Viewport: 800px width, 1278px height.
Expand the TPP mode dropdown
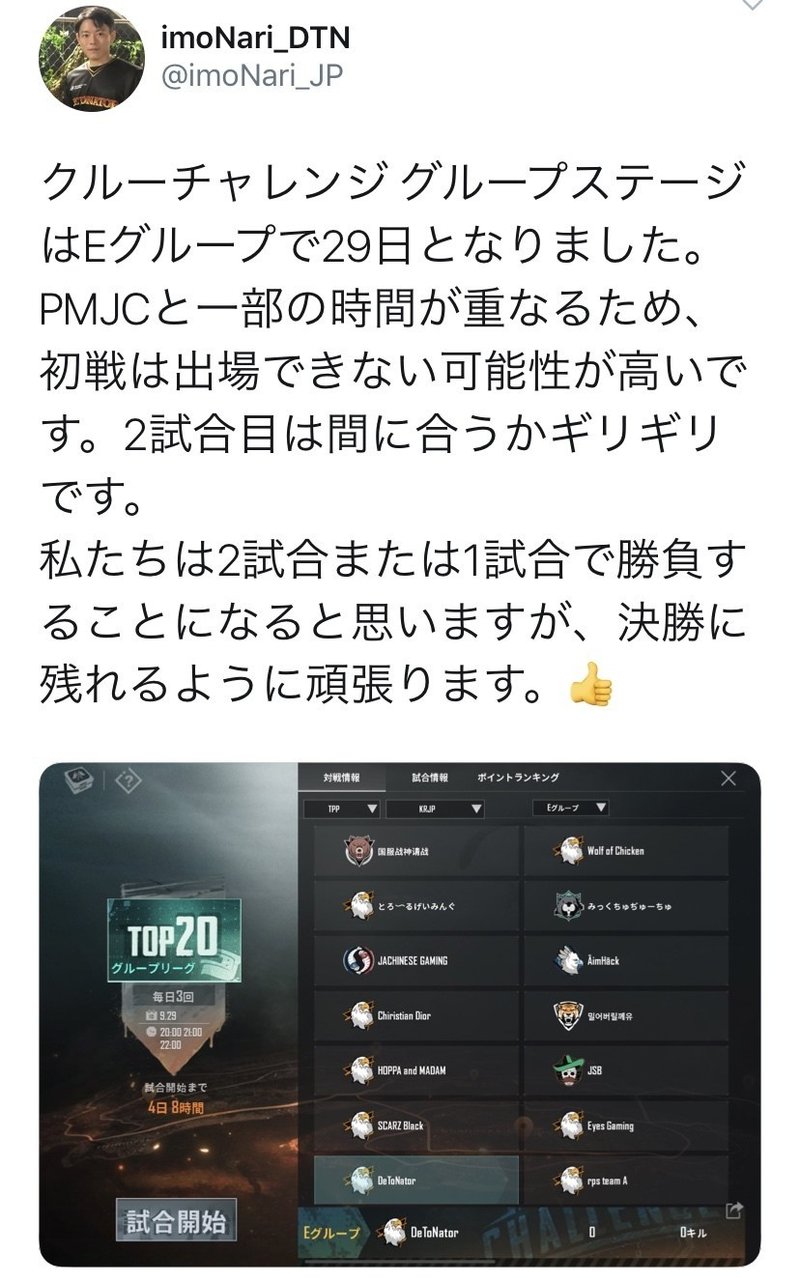pyautogui.click(x=341, y=808)
